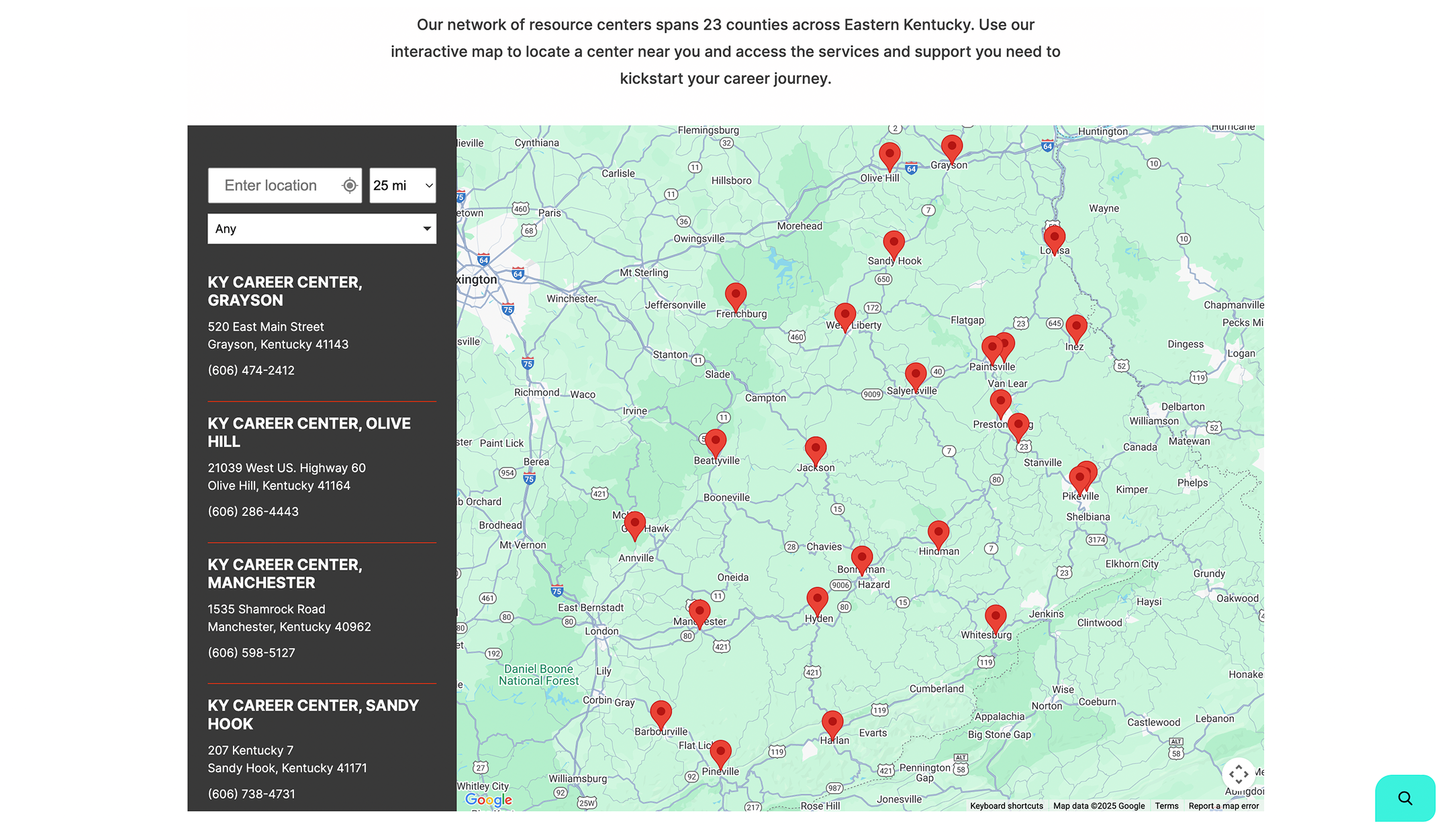Click the Google logo on the map
The image size is (1450, 840).
tap(489, 800)
